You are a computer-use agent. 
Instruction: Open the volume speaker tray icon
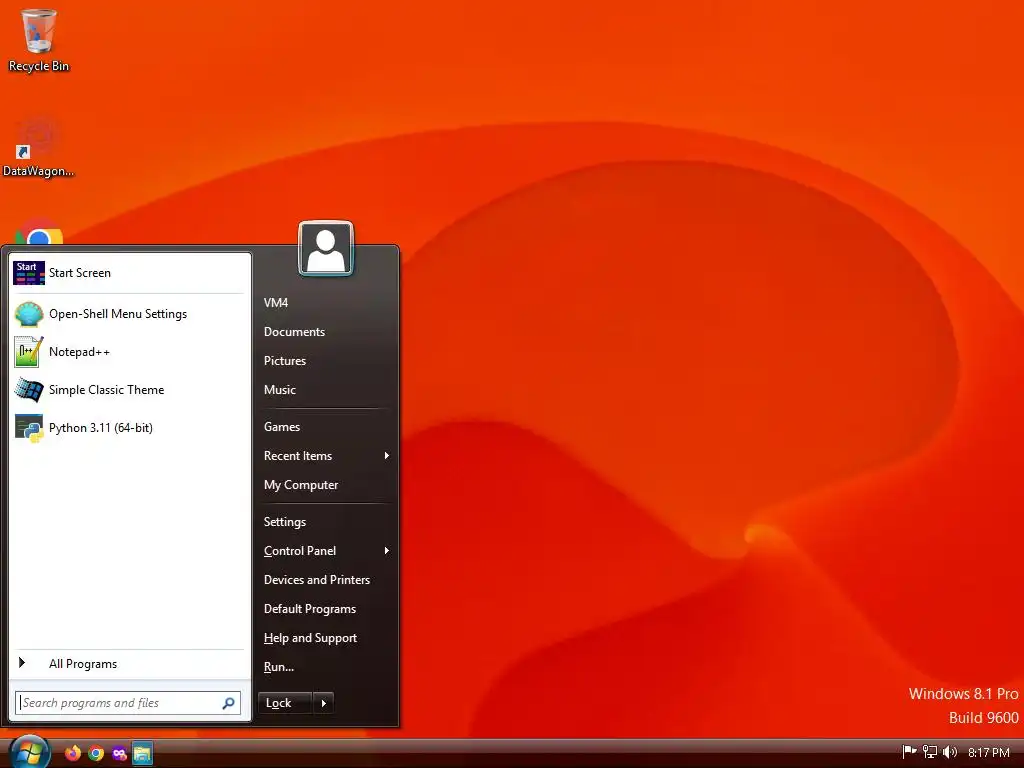click(x=950, y=752)
